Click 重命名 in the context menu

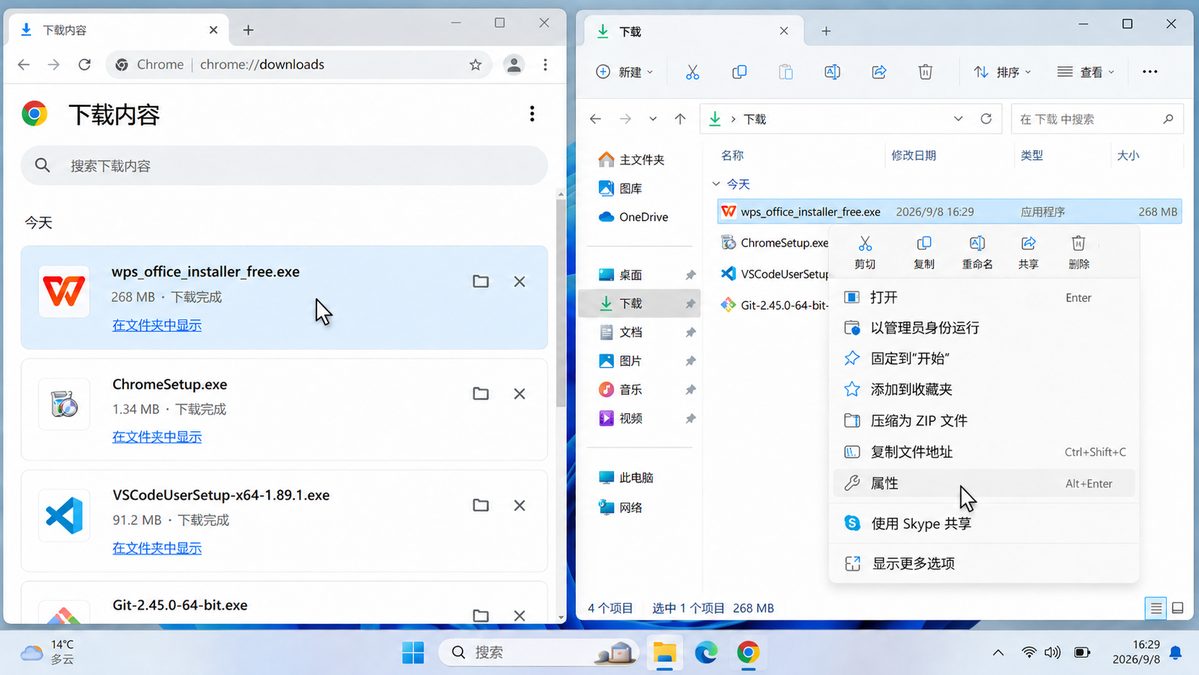tap(976, 253)
